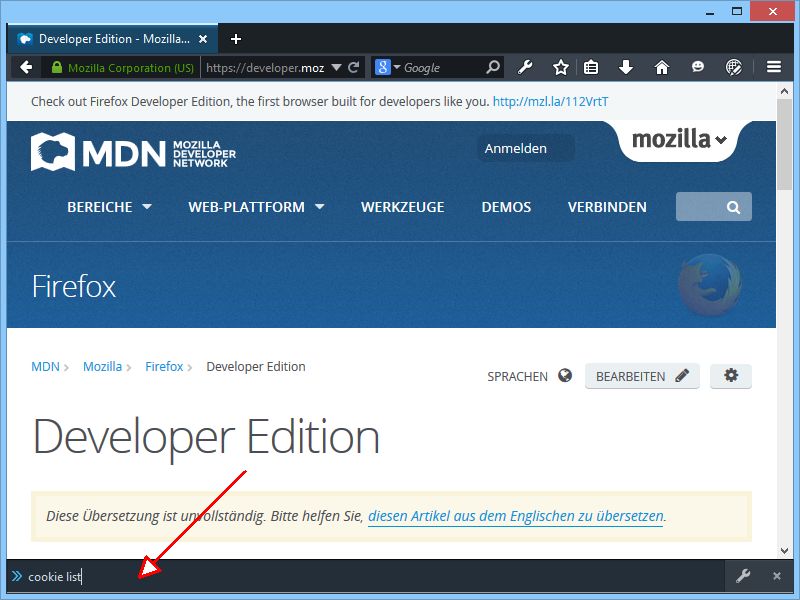Open the gear settings dropdown button
This screenshot has height=600, width=800.
click(731, 377)
